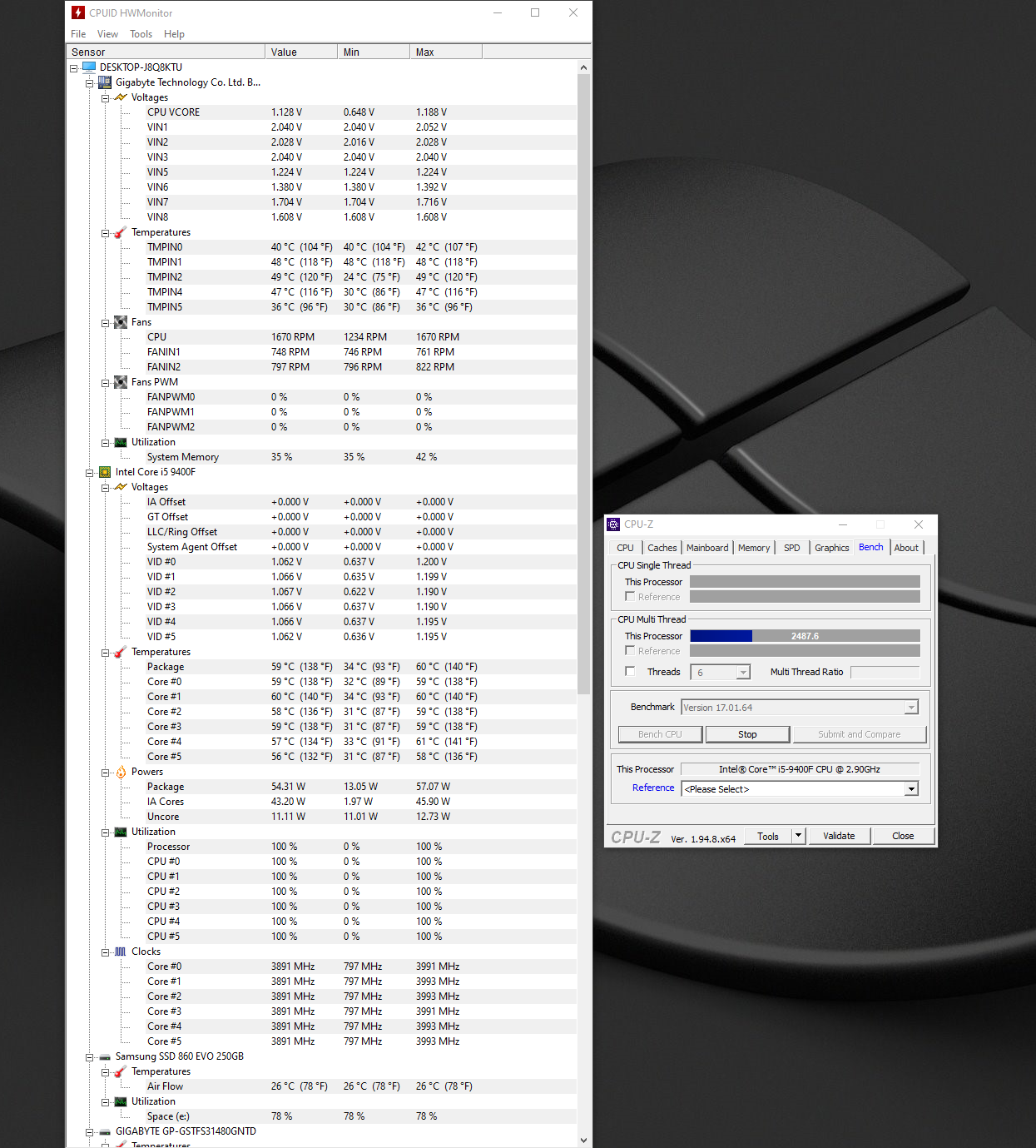
Task: Open the File menu in HWMonitor
Action: coord(78,34)
